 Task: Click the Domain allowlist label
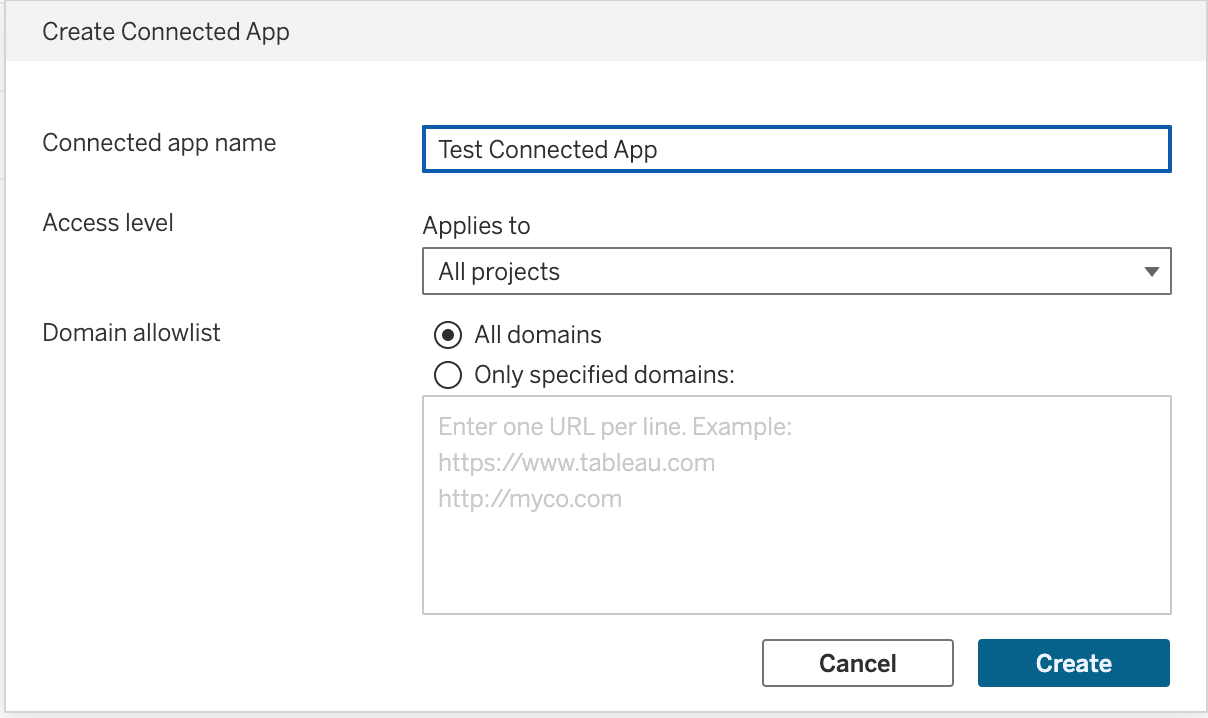[x=131, y=333]
